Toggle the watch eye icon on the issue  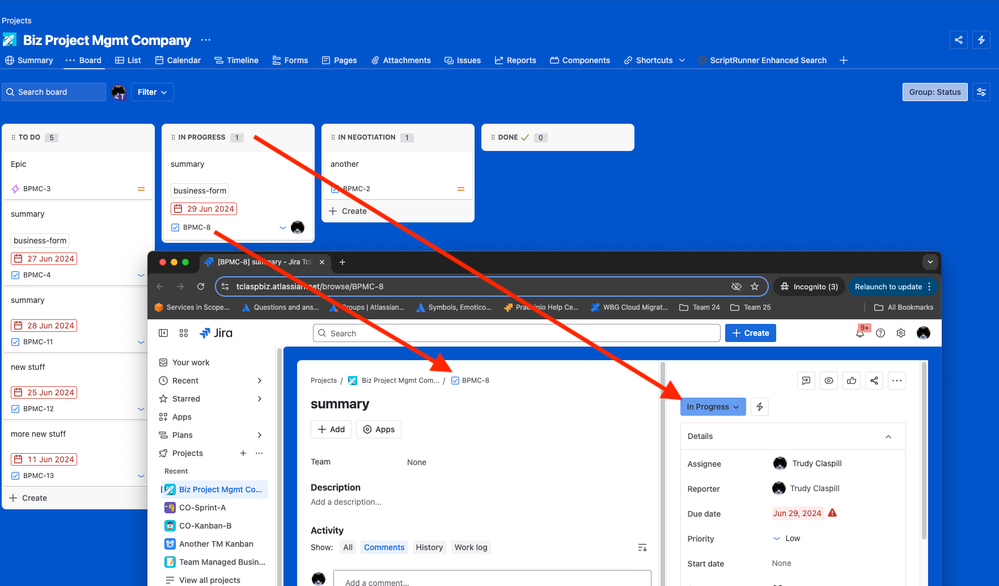click(x=829, y=381)
